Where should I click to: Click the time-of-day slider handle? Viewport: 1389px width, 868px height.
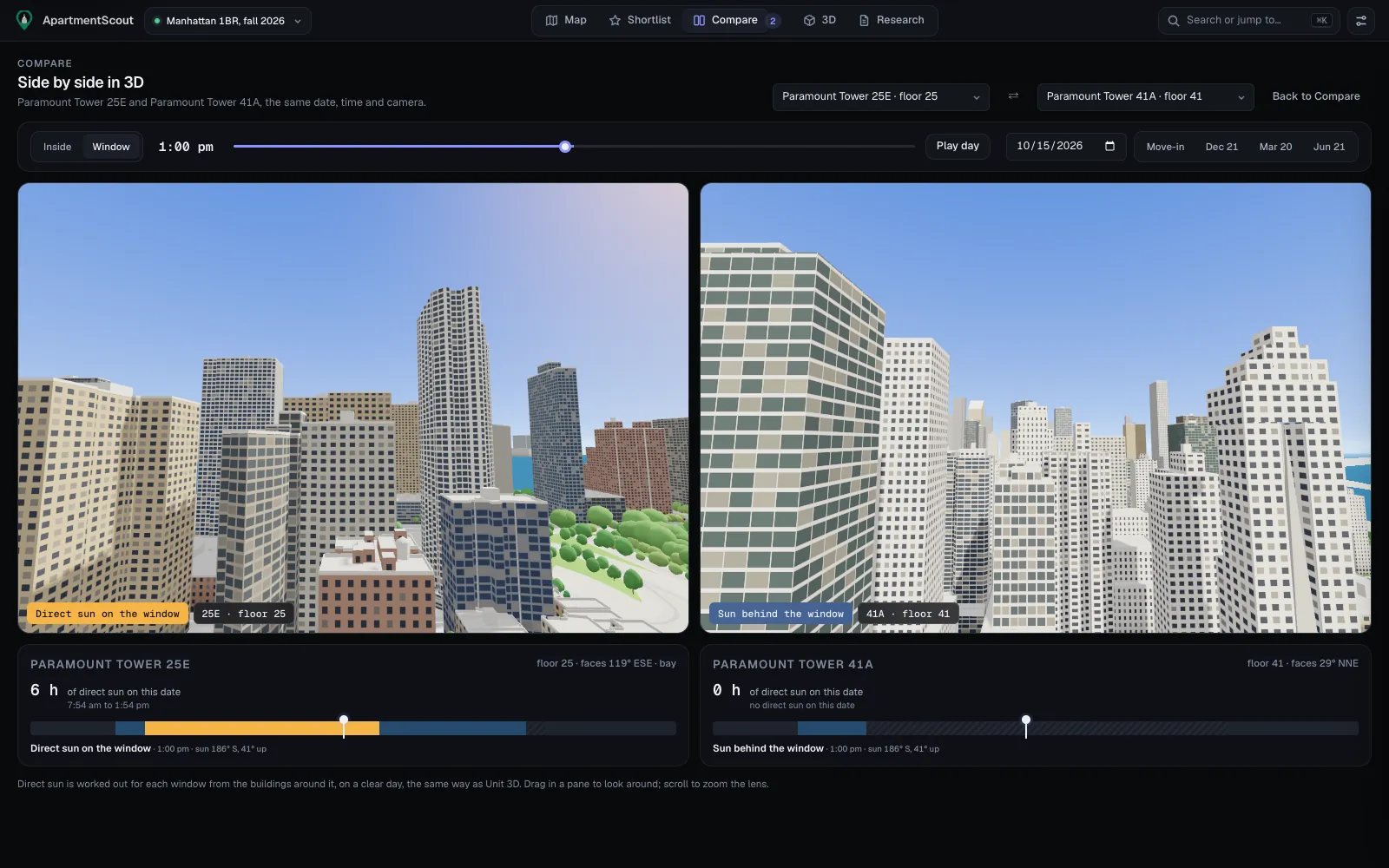566,147
